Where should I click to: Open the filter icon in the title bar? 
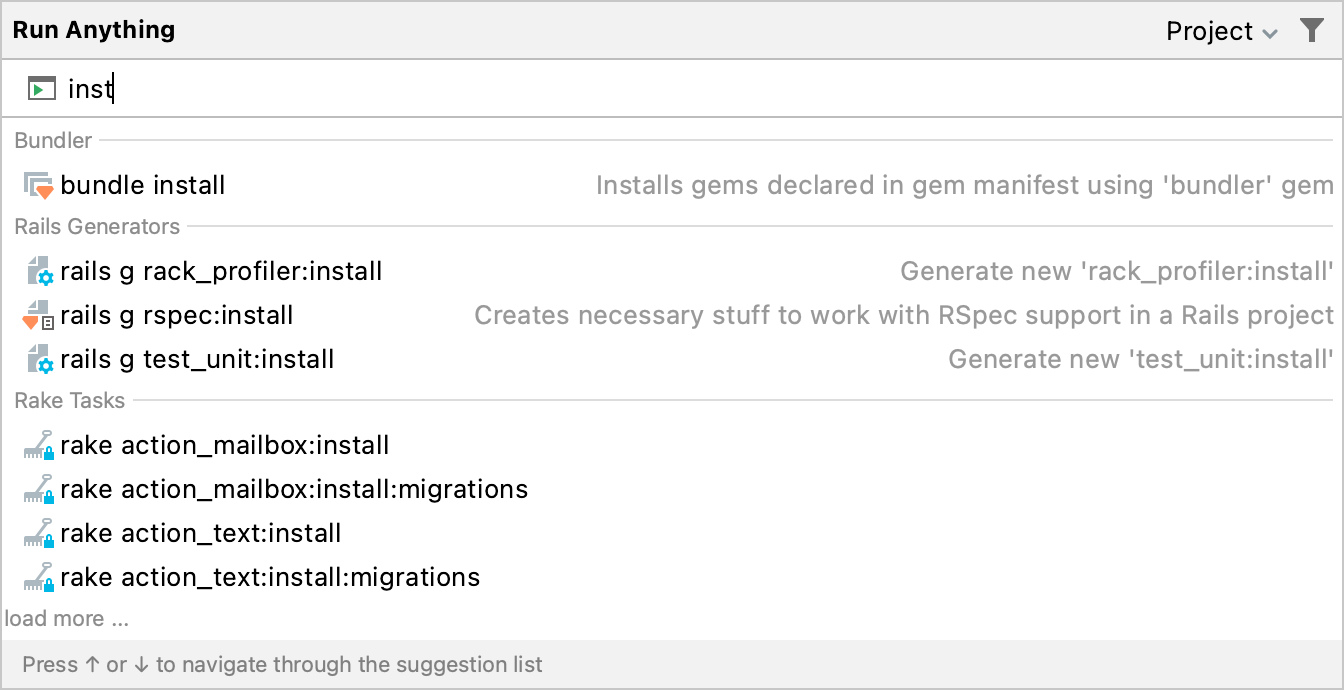click(x=1312, y=30)
